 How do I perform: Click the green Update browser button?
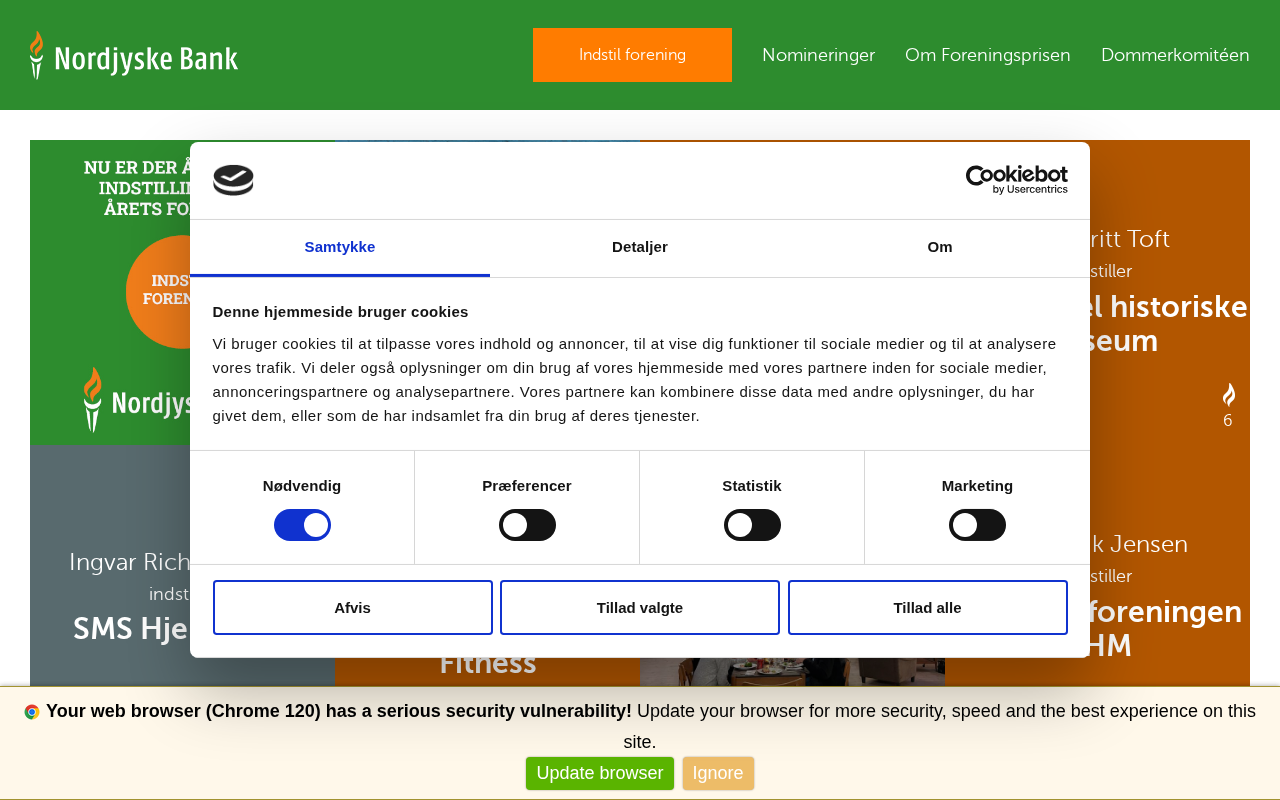coord(600,773)
